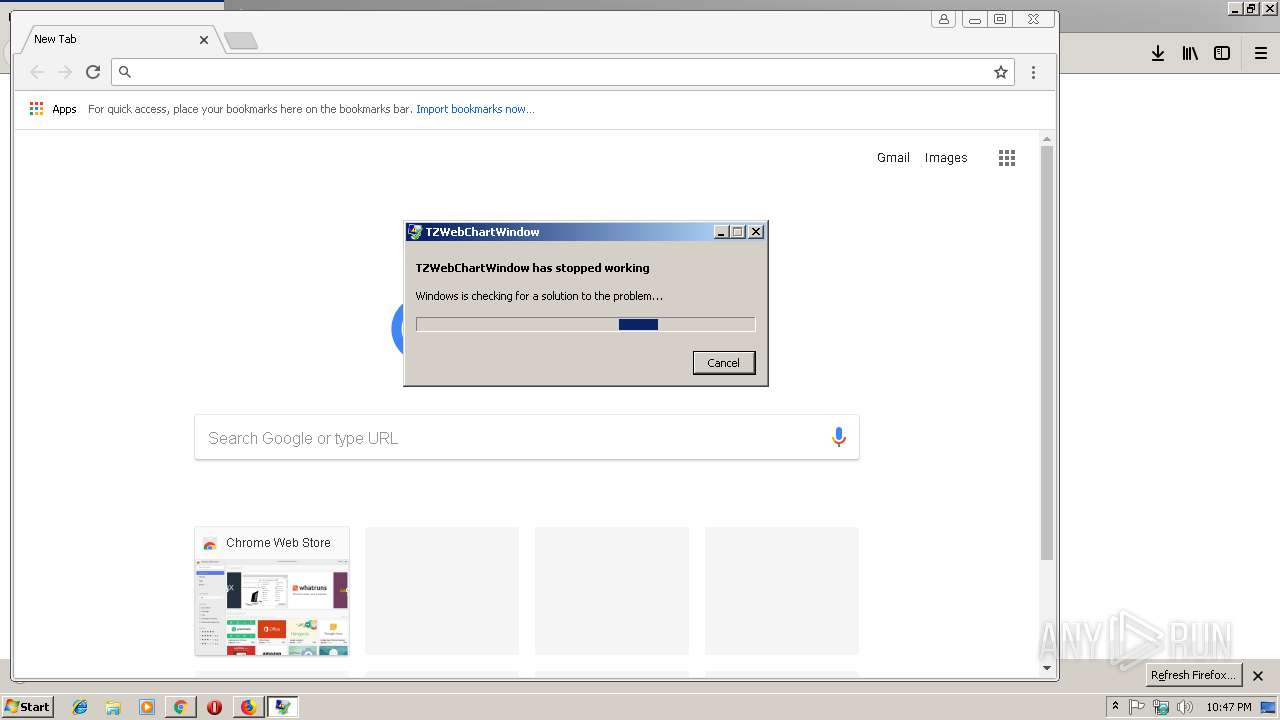
Task: Open Firefox downloads arrow icon
Action: tap(1158, 54)
